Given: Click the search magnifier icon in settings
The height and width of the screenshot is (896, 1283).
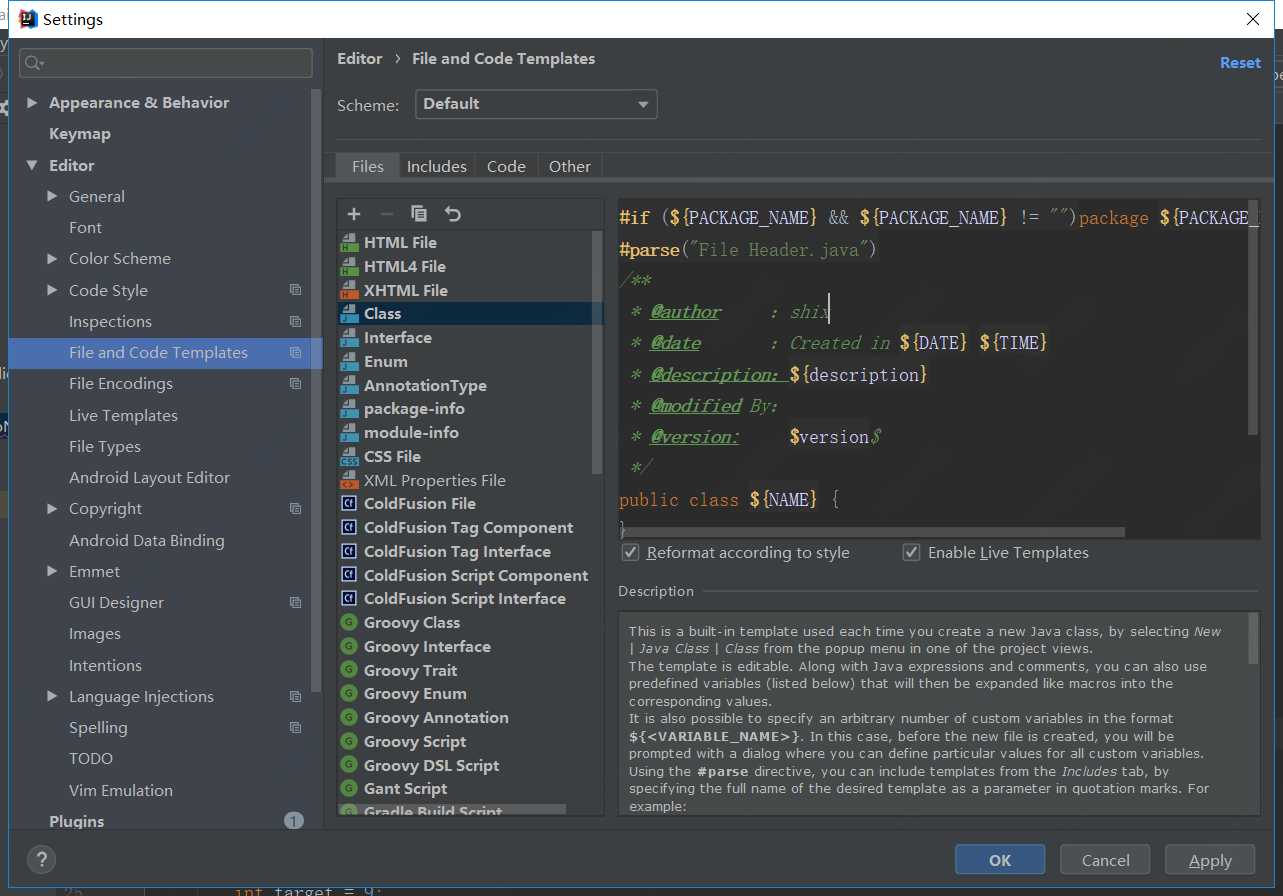Looking at the screenshot, I should point(34,63).
